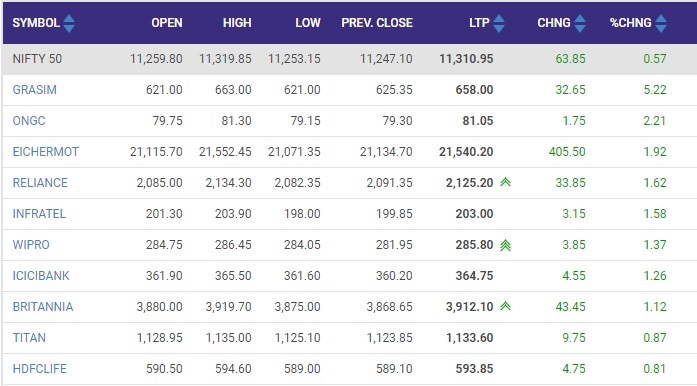Open the WIPRO stock link

pos(31,245)
